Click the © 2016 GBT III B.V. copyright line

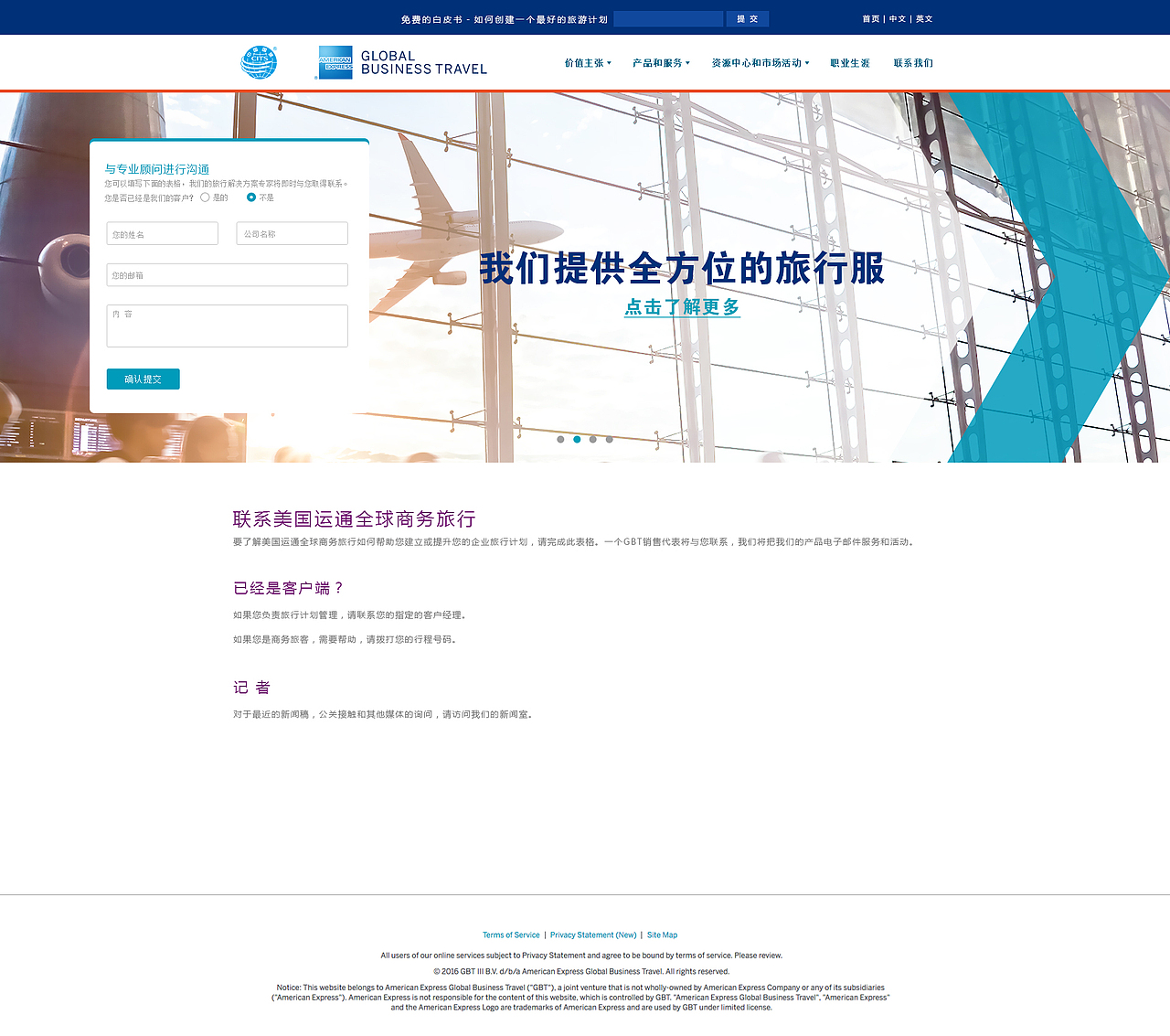581,971
